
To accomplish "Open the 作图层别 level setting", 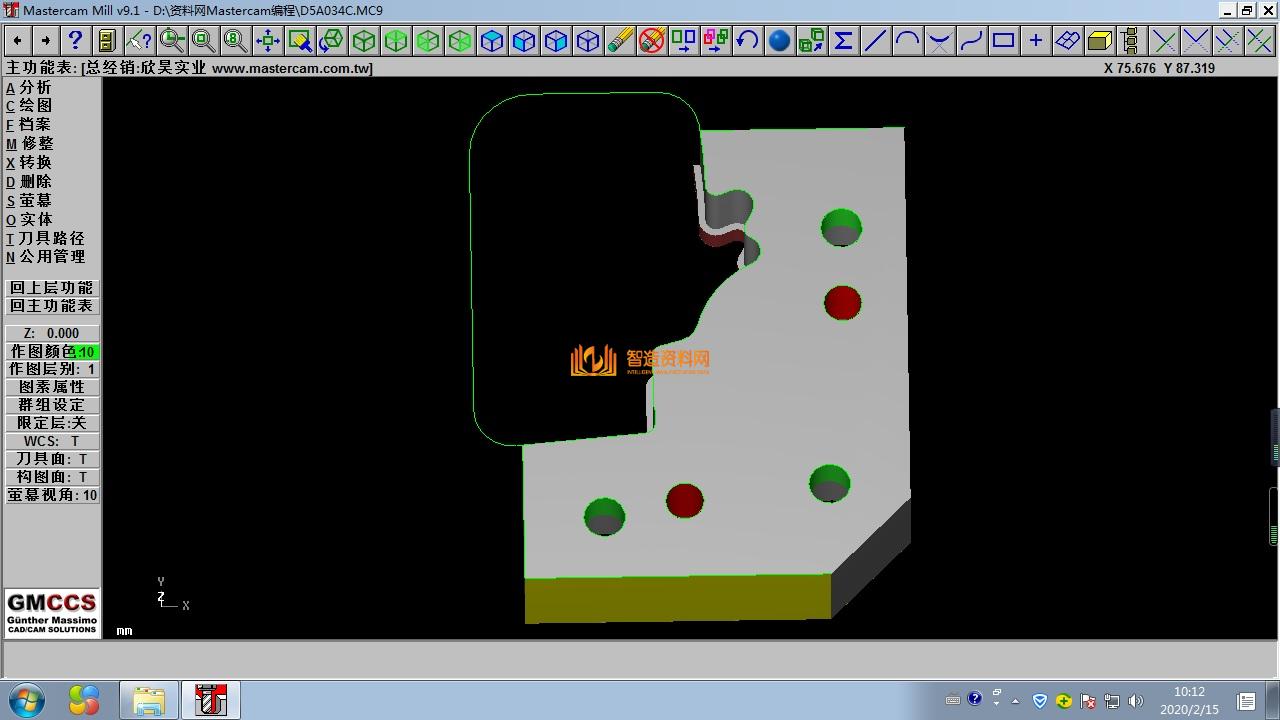I will (x=52, y=369).
